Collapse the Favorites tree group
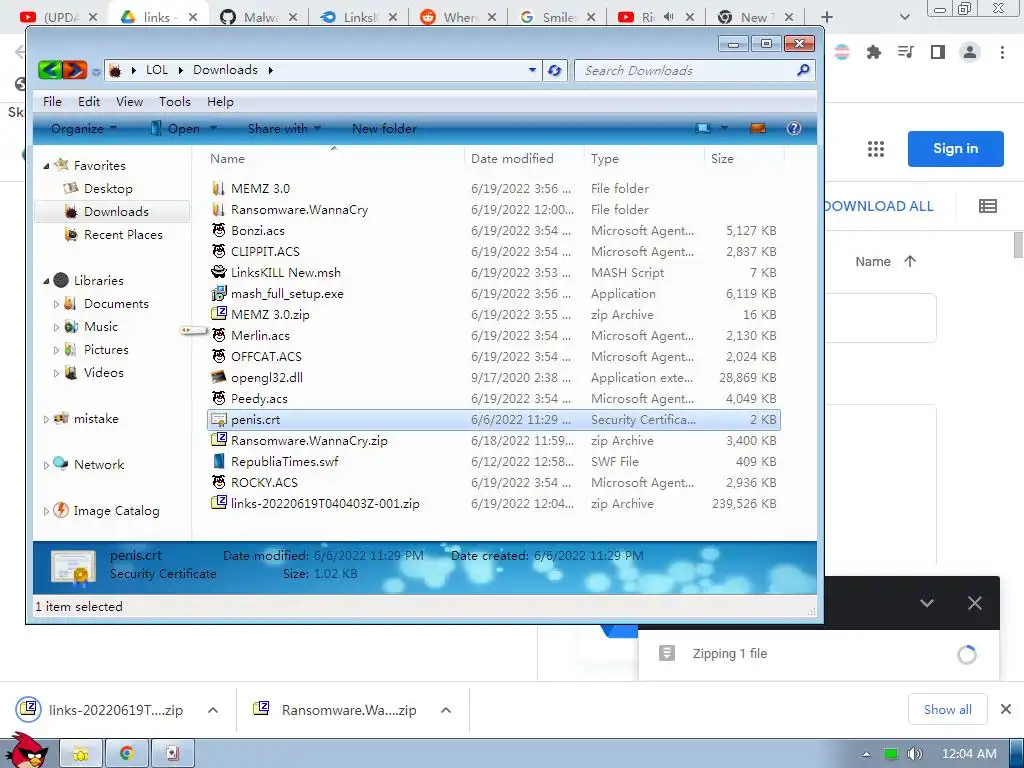This screenshot has width=1024, height=768. point(46,166)
